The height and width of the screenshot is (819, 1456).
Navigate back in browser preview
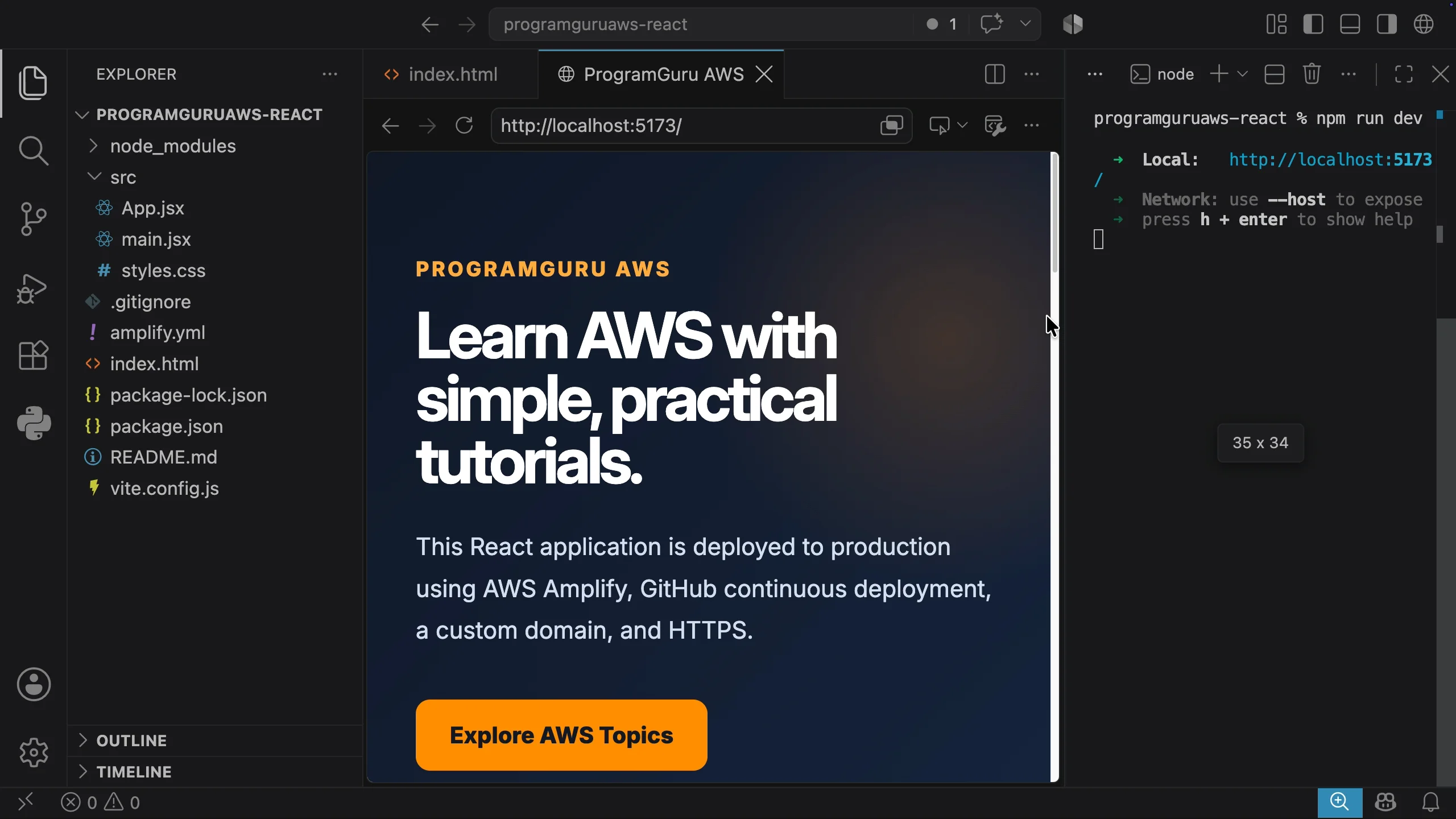click(390, 126)
